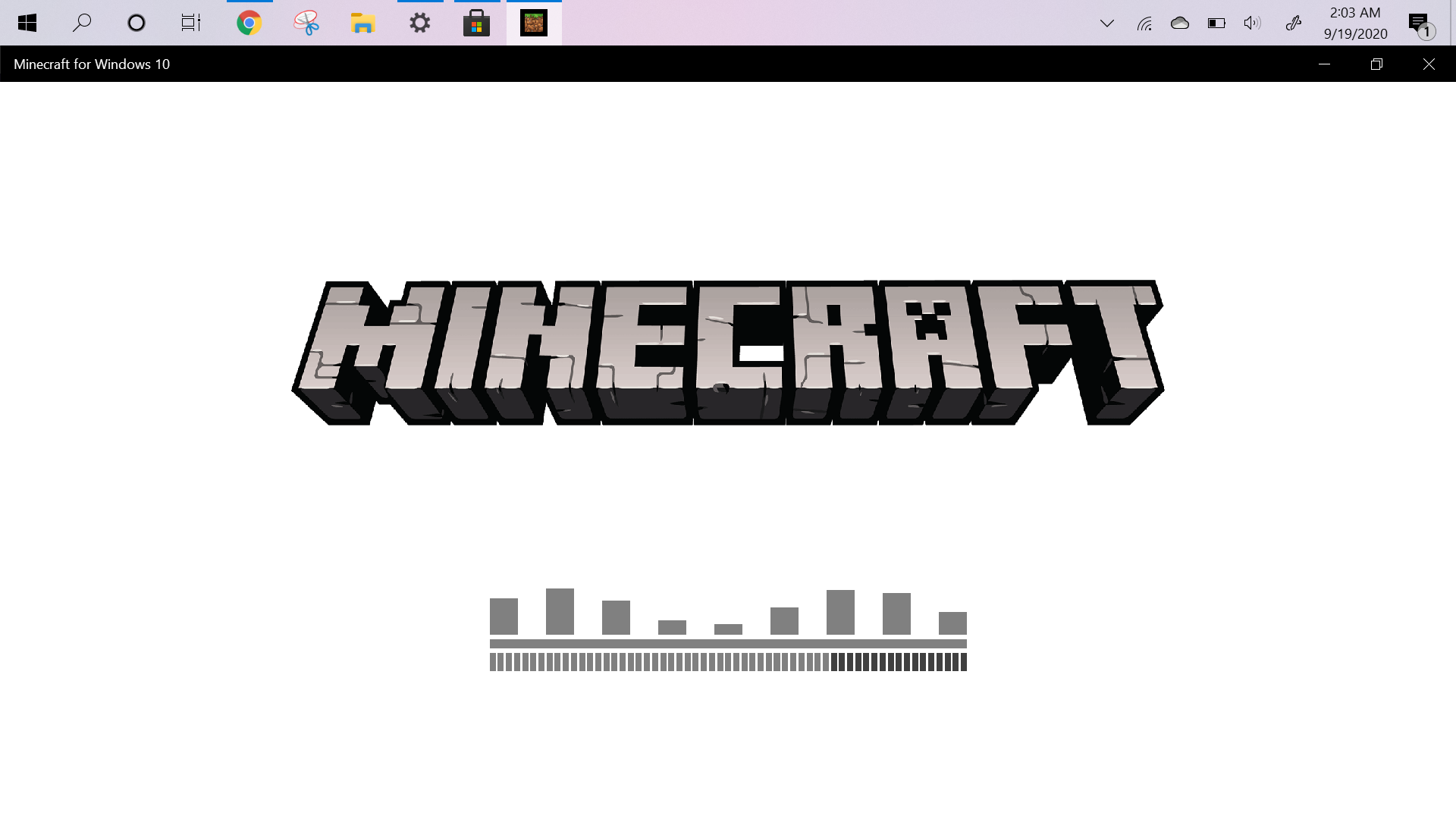This screenshot has width=1456, height=819.
Task: Open the Windows Start menu
Action: point(27,23)
